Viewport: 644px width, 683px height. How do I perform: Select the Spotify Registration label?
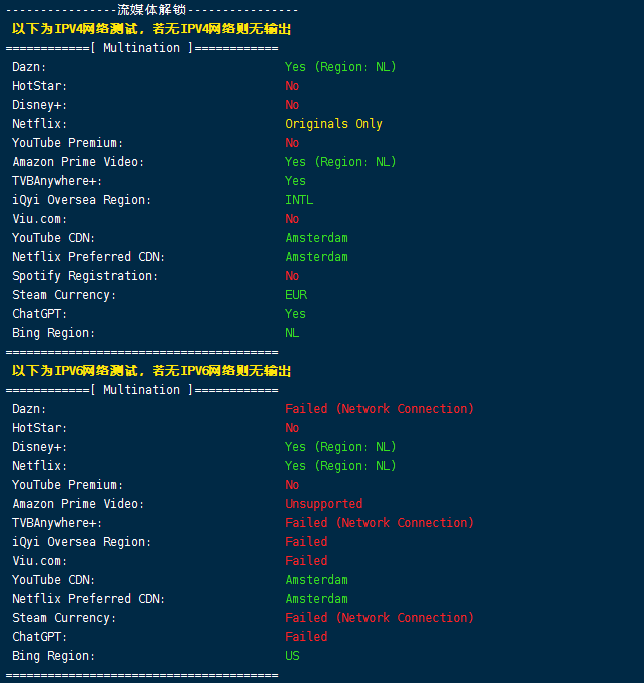71,276
